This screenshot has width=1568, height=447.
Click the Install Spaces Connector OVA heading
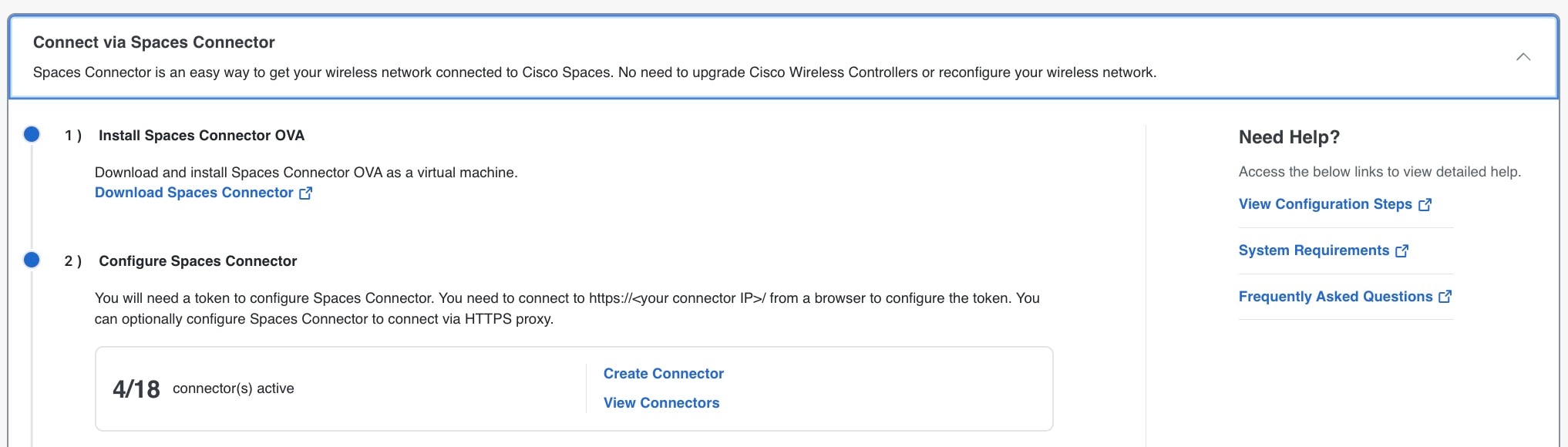click(x=201, y=136)
